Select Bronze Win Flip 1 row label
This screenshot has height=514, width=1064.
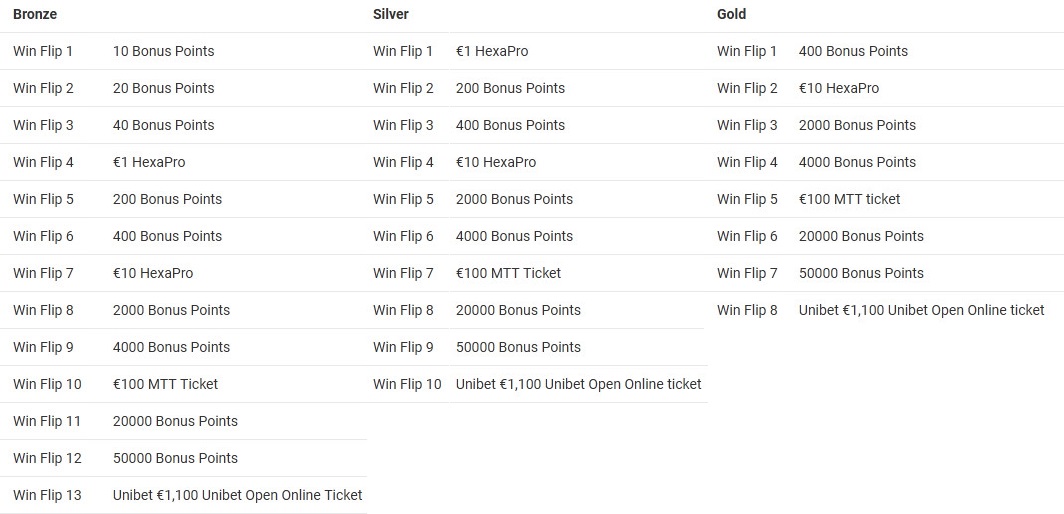[43, 51]
